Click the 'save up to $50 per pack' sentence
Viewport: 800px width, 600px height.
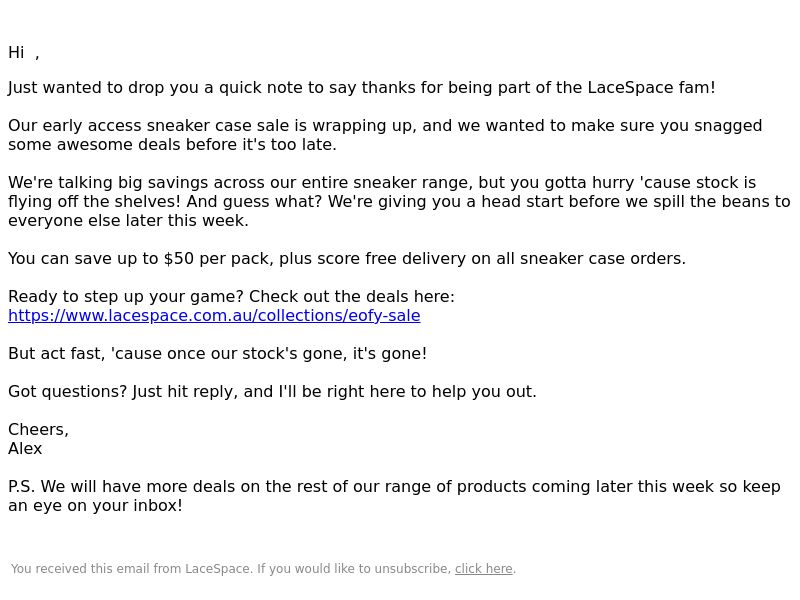point(347,259)
